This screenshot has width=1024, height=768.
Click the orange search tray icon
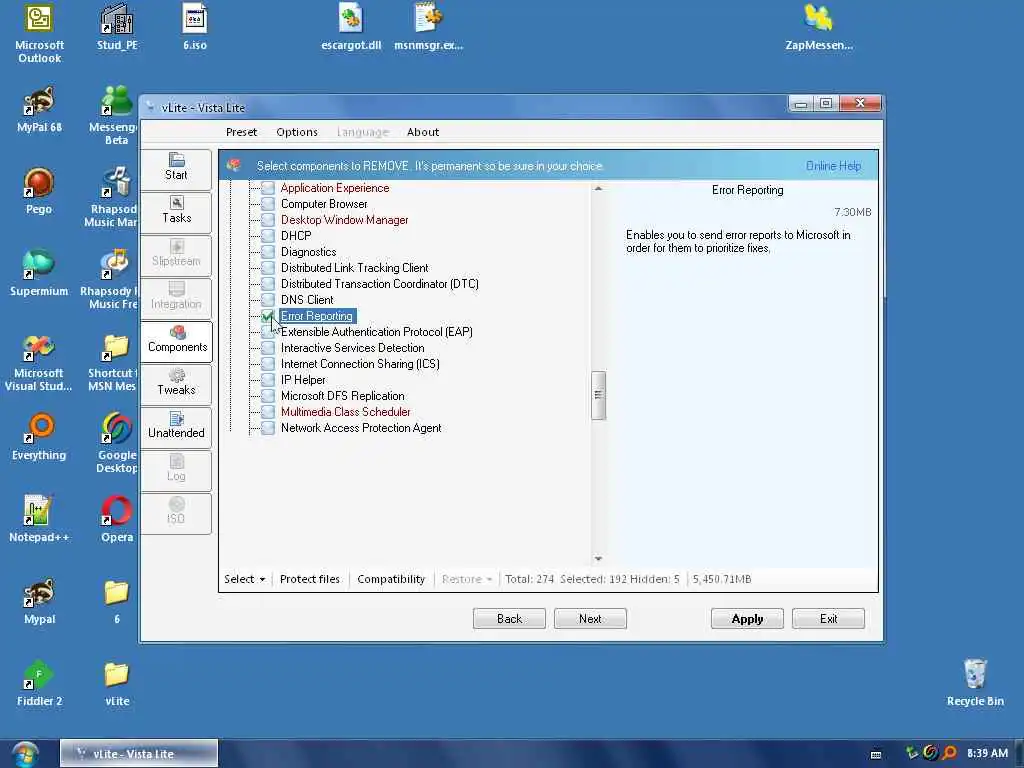pos(950,754)
